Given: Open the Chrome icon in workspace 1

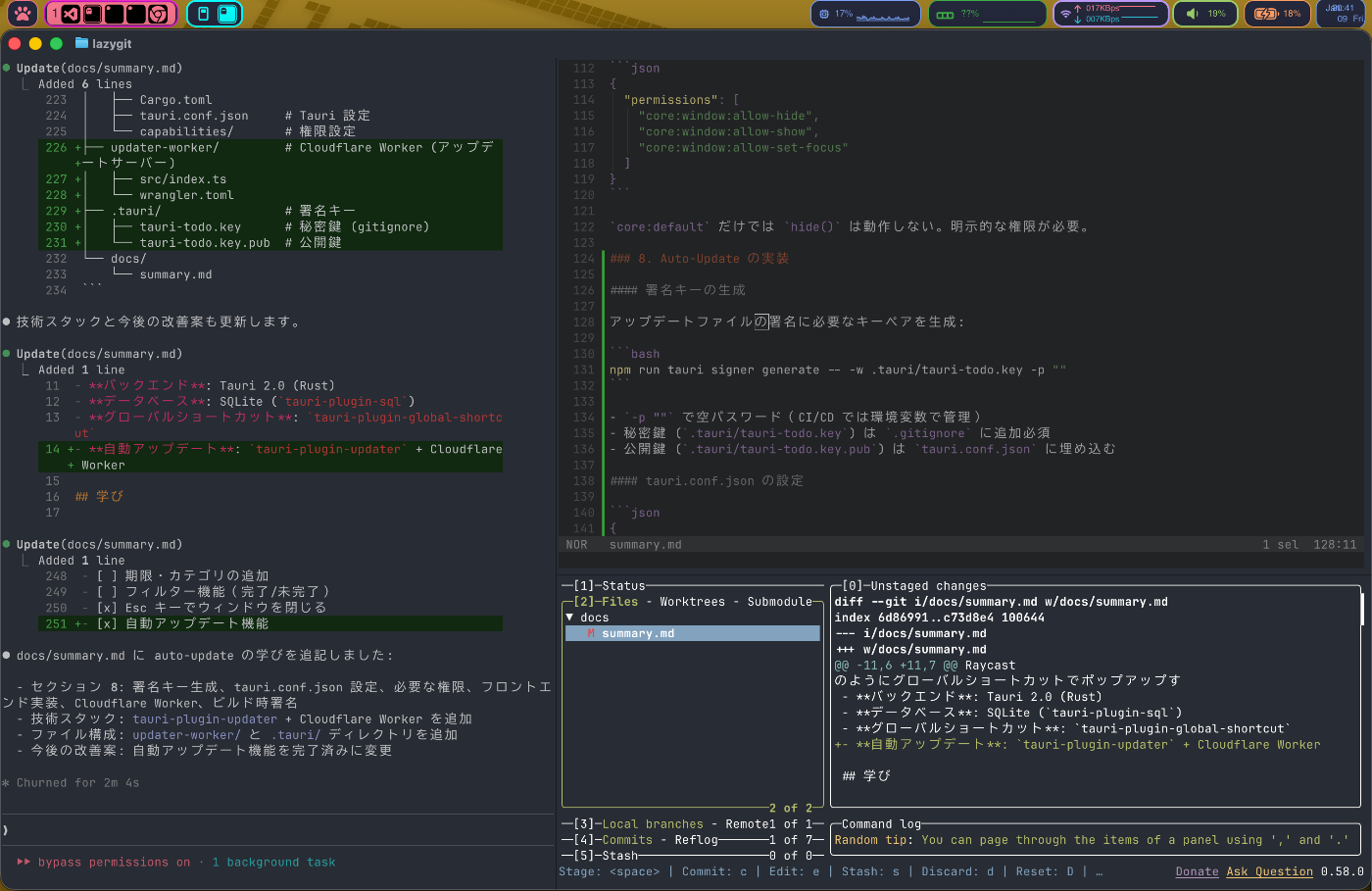Looking at the screenshot, I should coord(158,14).
